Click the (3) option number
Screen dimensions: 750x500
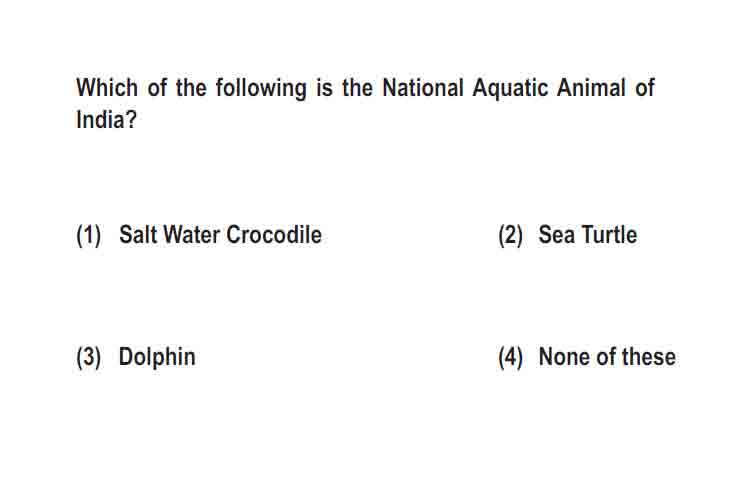pyautogui.click(x=88, y=358)
